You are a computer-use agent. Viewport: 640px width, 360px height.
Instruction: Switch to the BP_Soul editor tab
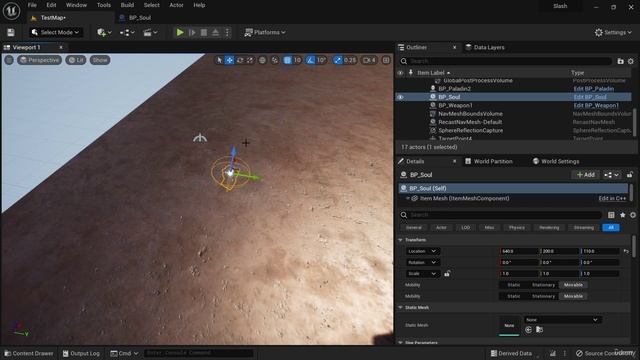click(140, 18)
